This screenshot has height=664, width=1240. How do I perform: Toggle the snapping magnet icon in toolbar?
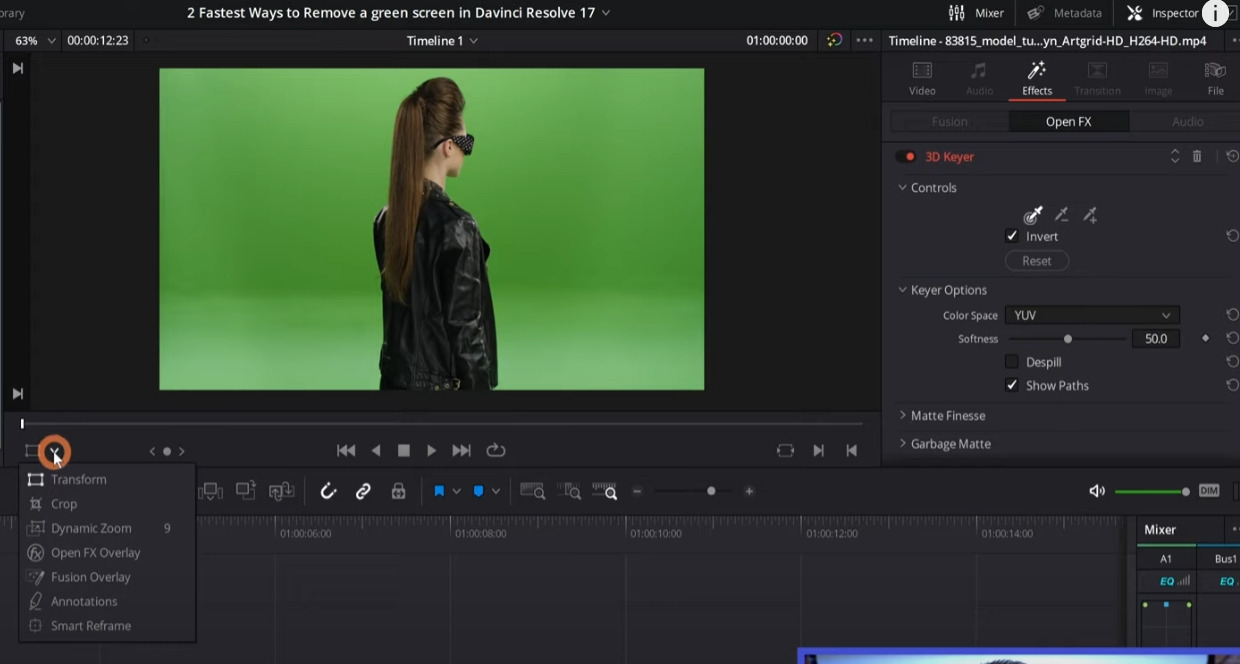[328, 491]
